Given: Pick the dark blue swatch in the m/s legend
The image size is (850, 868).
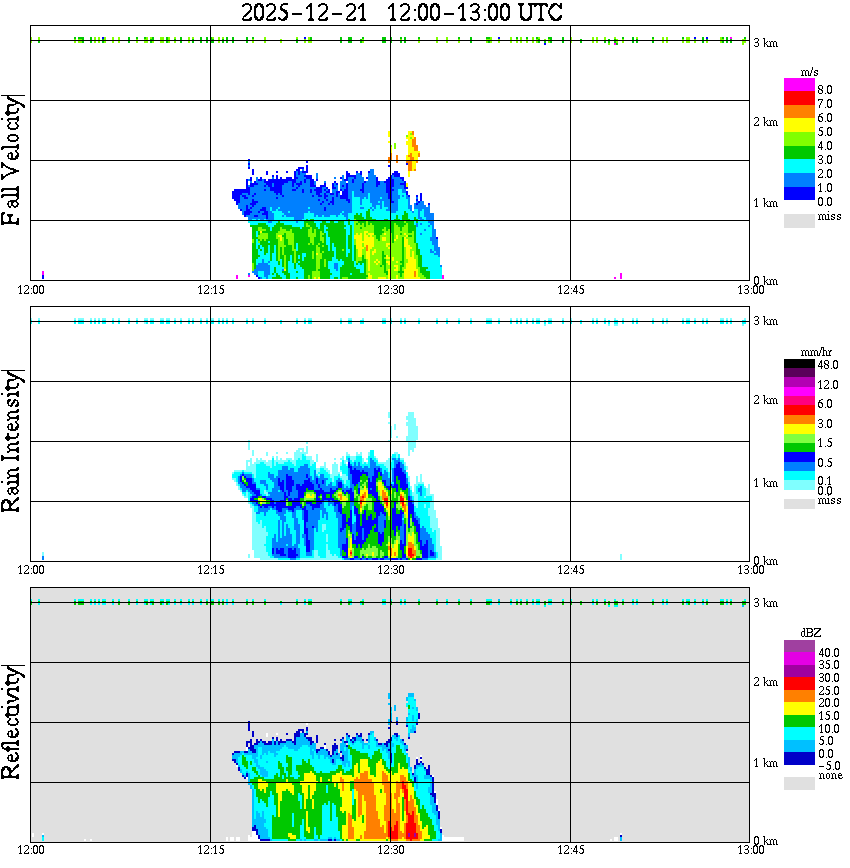Looking at the screenshot, I should pyautogui.click(x=799, y=194).
